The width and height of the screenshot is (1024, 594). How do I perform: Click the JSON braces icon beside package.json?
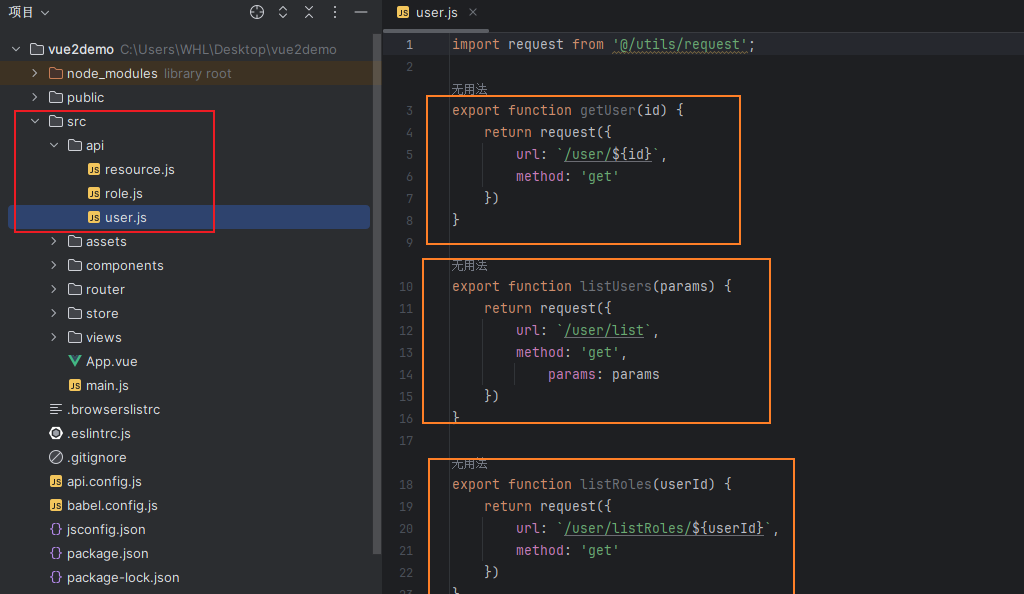tap(56, 554)
